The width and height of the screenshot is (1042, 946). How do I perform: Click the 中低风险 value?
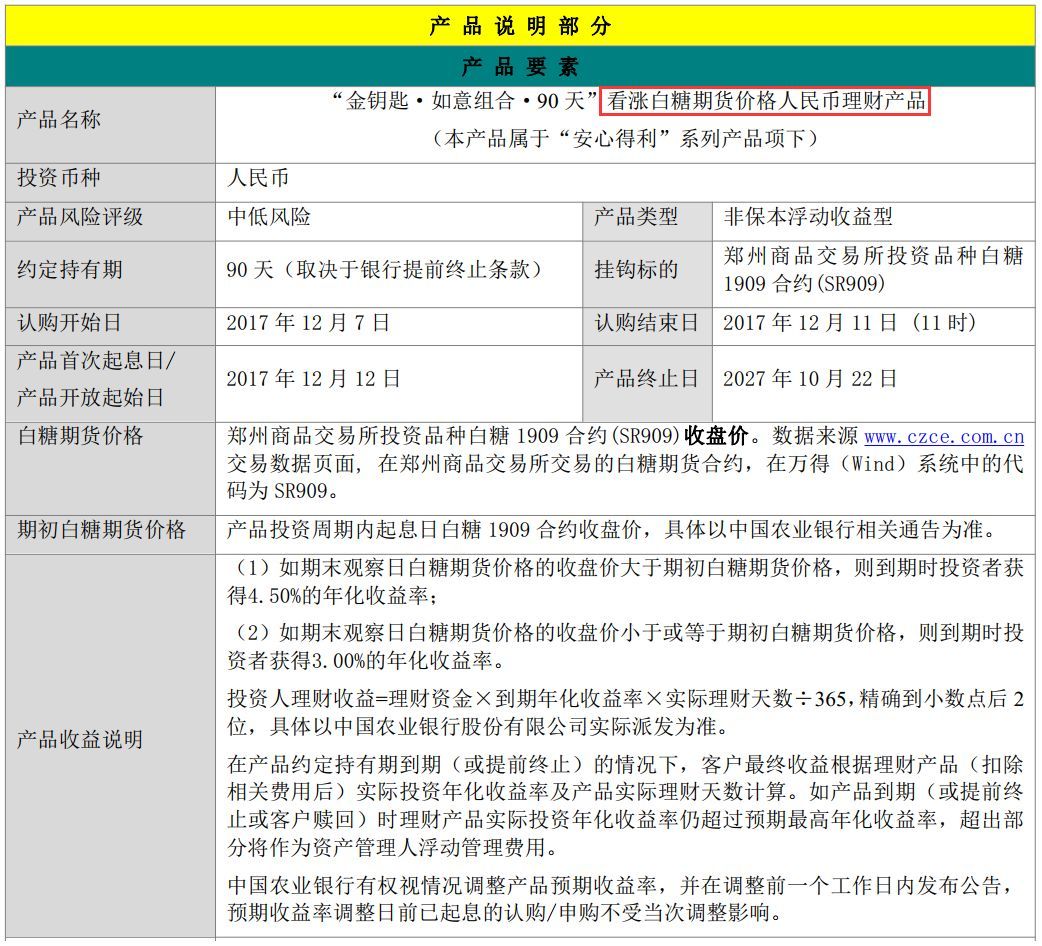(x=268, y=217)
